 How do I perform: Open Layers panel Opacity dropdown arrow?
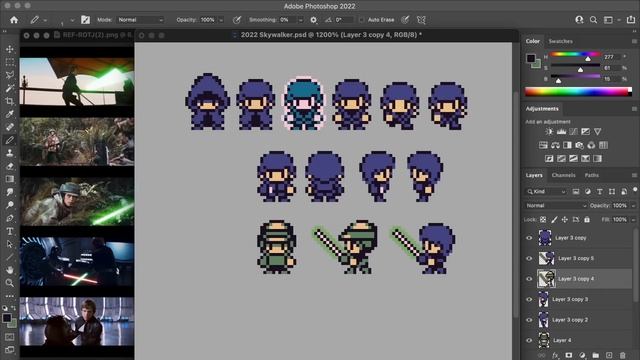[x=633, y=205]
